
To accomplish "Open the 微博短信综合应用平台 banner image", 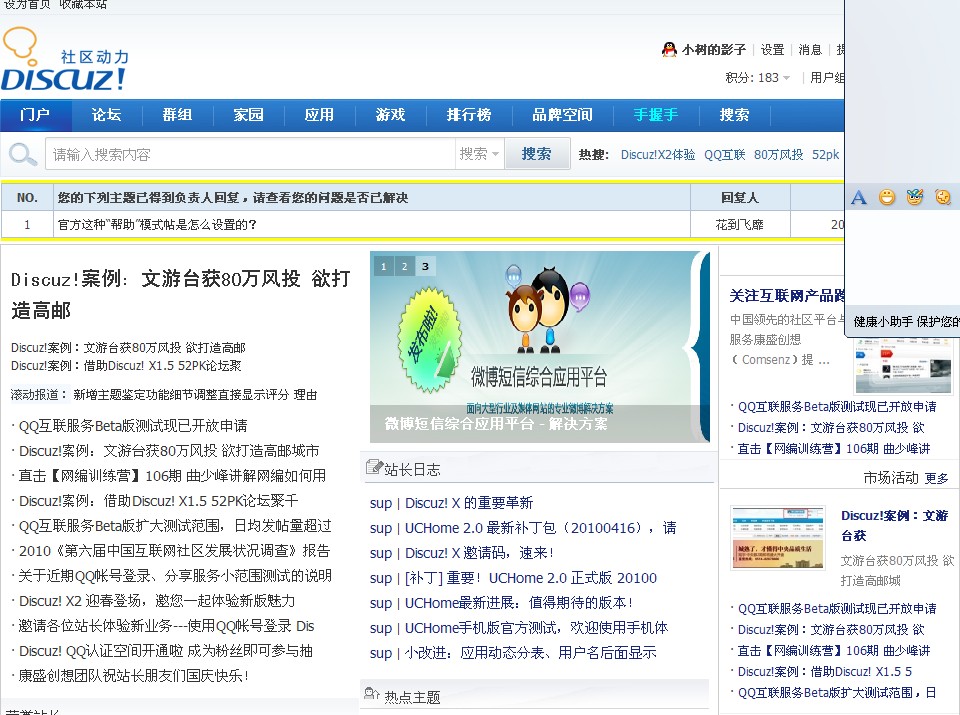I will point(539,347).
